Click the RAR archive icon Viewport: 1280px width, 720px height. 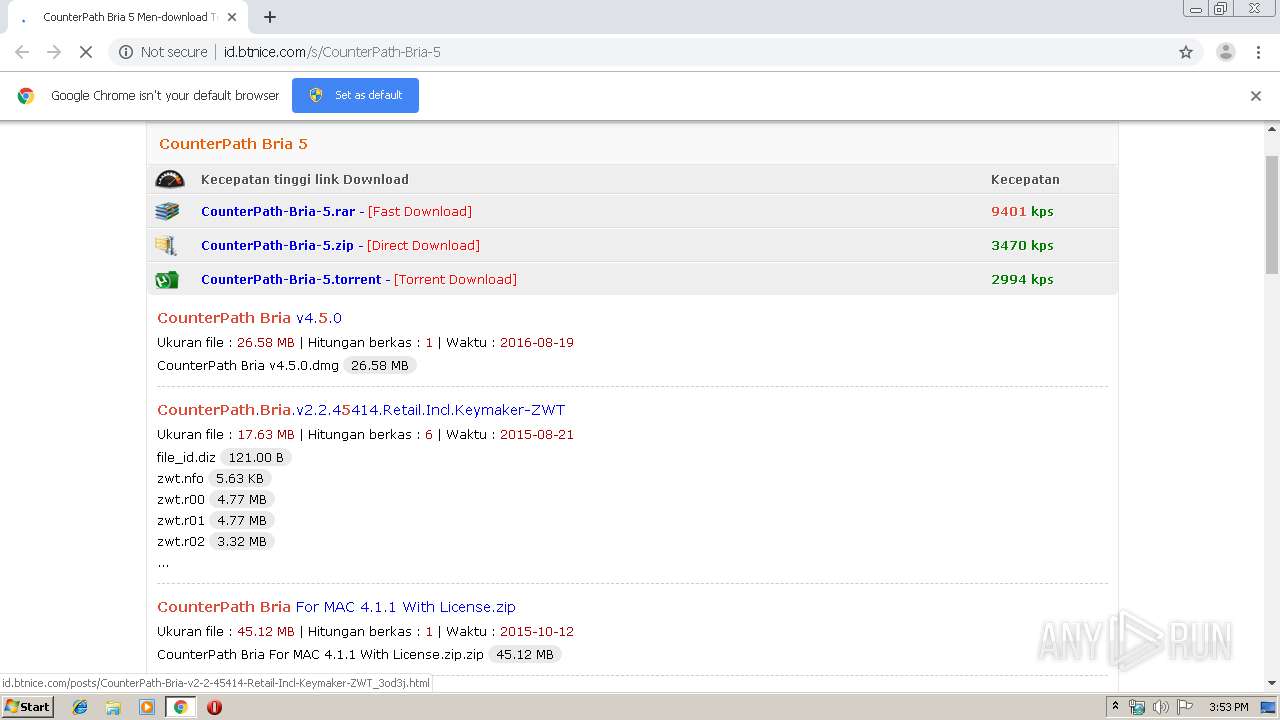click(x=167, y=211)
